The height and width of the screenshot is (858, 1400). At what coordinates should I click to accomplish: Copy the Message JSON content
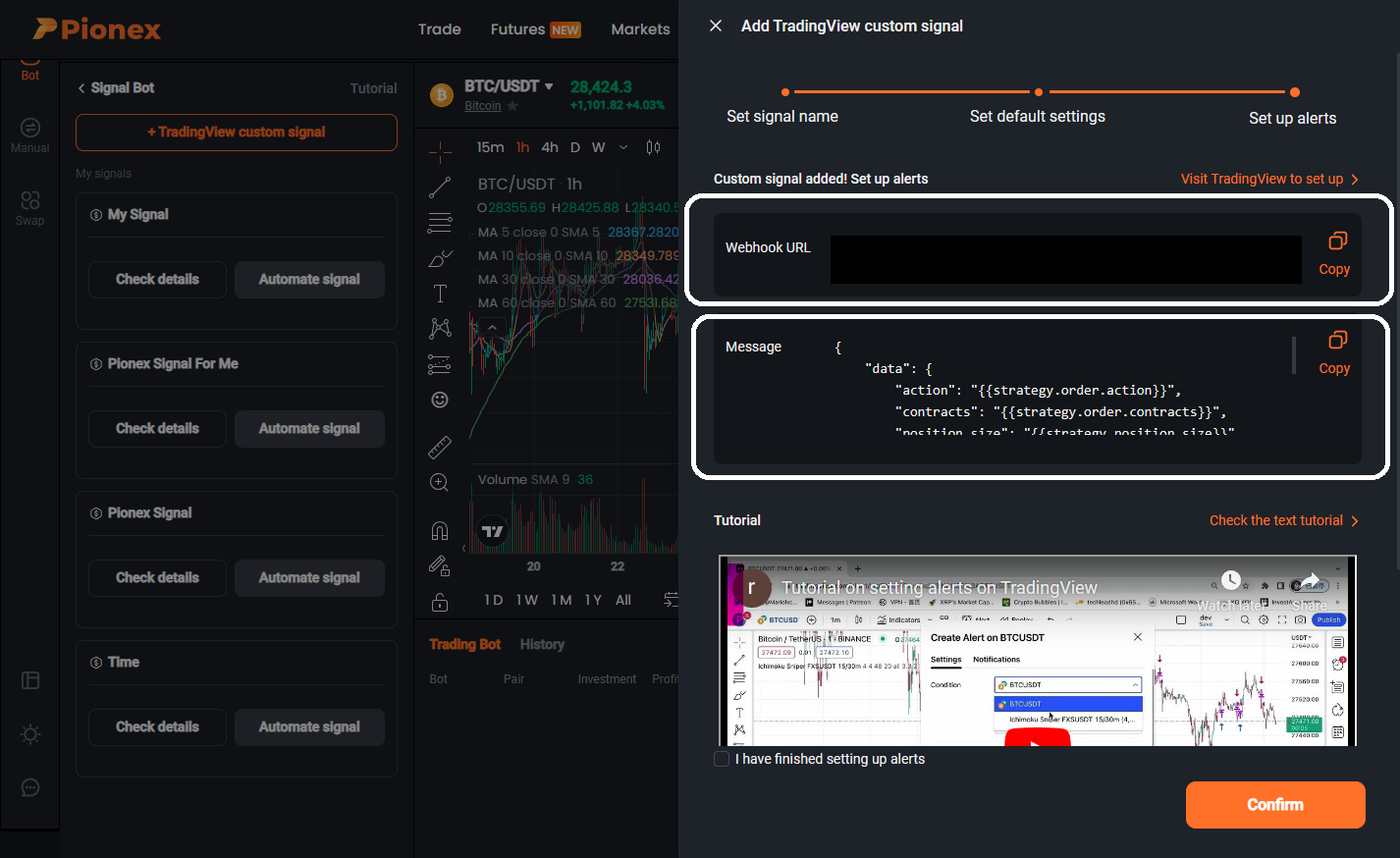[x=1334, y=353]
